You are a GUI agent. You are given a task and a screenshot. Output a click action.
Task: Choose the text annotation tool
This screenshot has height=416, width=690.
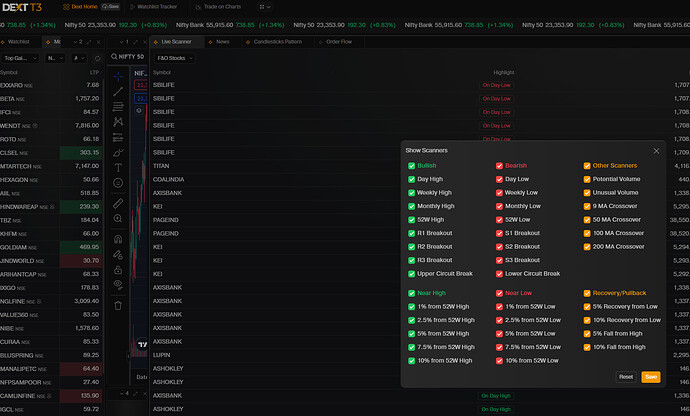118,168
